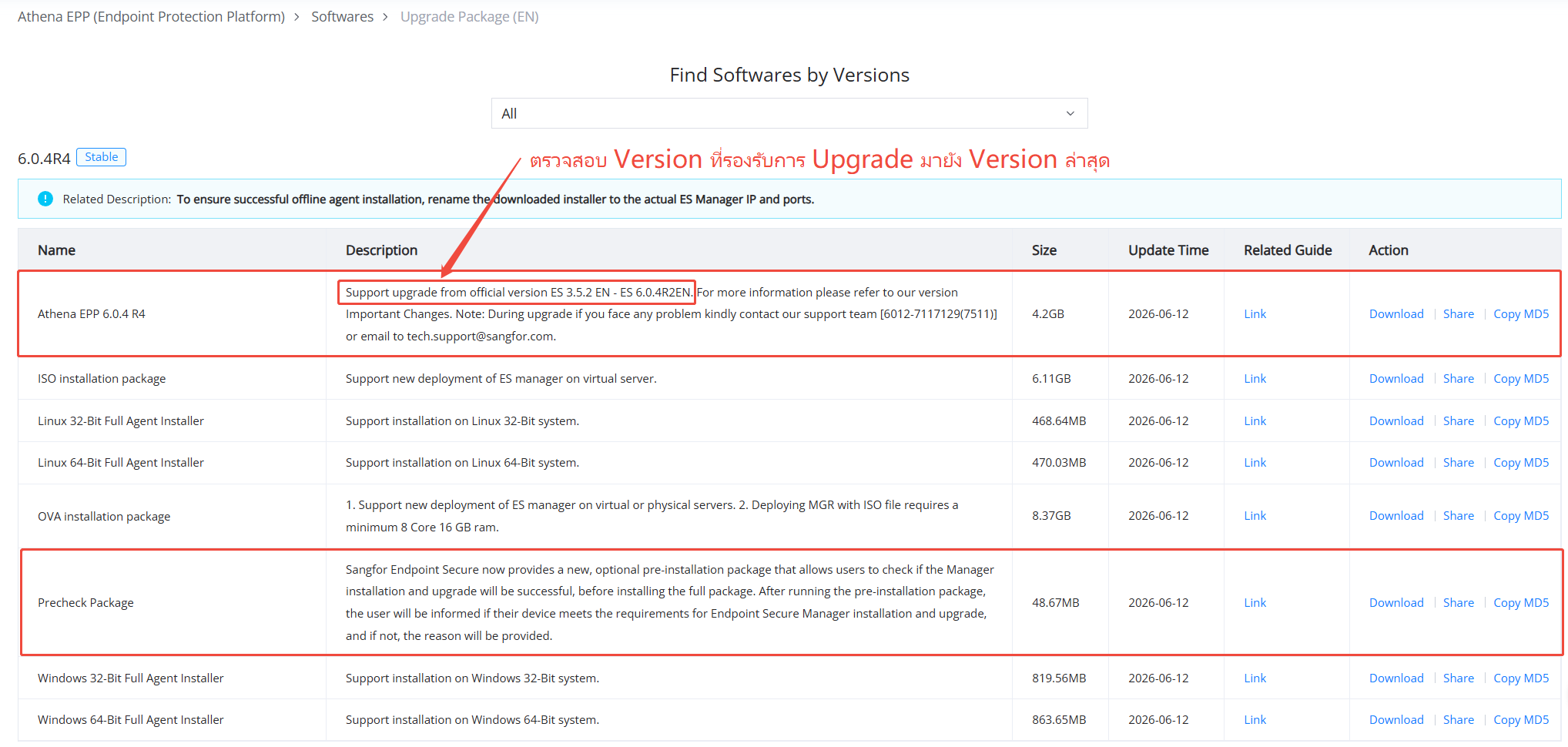Click the Stable tag next to 6.0.4R4
Screen dimensions: 1568x747
tap(102, 157)
